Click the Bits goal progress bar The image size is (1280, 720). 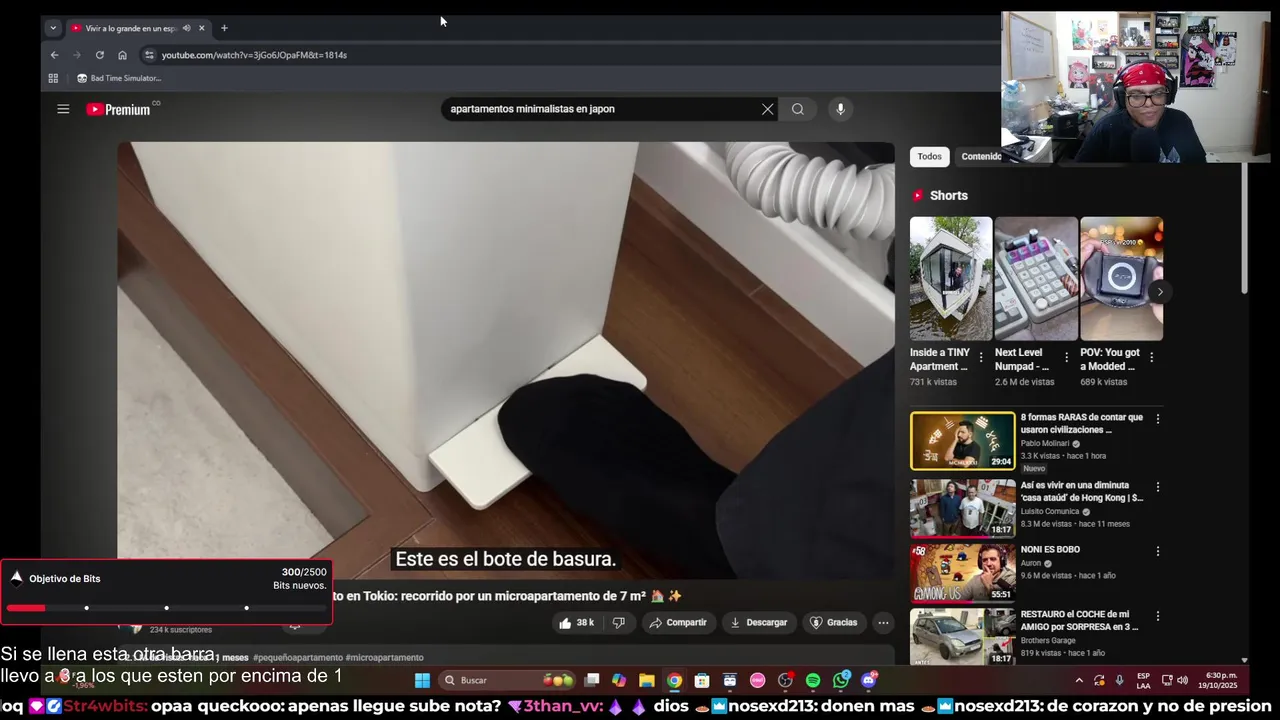click(x=166, y=608)
